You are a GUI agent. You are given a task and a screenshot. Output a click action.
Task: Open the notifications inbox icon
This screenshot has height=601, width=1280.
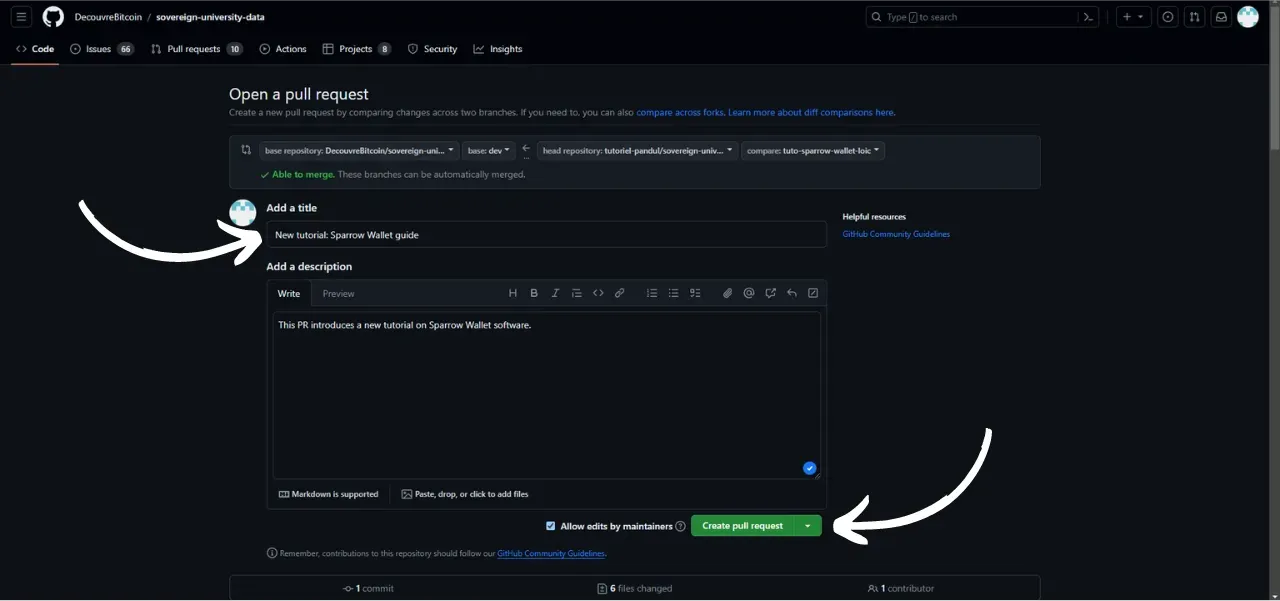tap(1221, 17)
